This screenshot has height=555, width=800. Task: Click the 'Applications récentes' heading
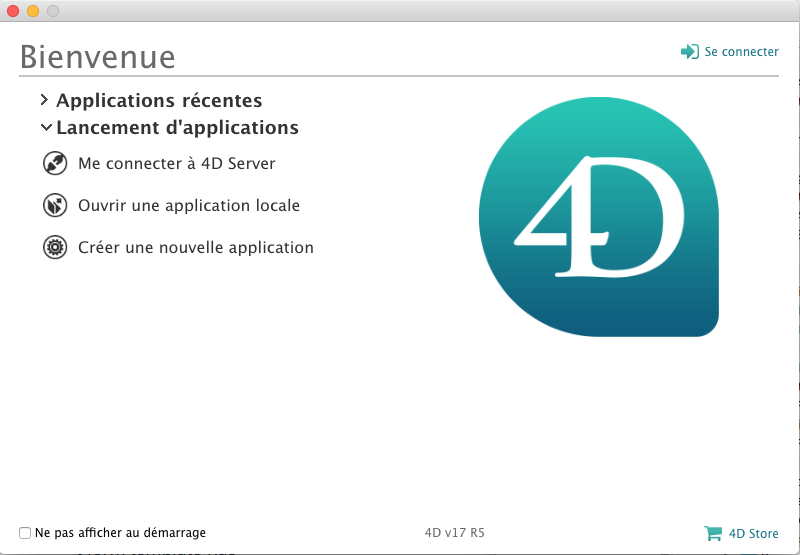[x=159, y=101]
